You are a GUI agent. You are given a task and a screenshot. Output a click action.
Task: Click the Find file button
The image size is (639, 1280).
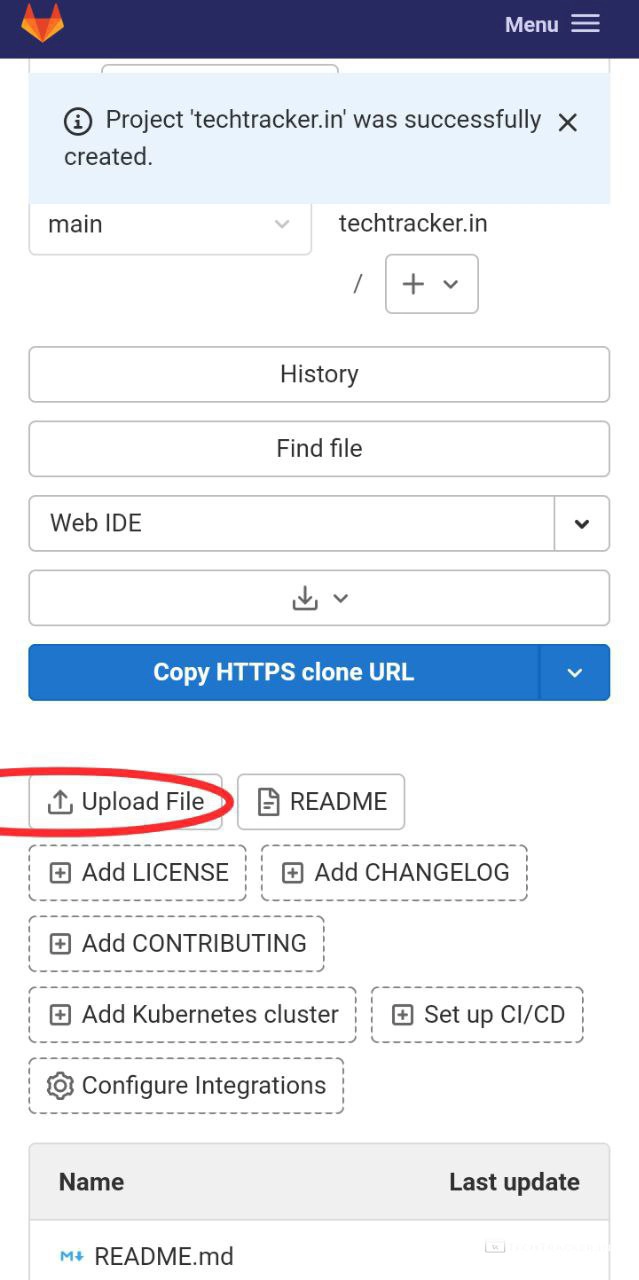(319, 448)
